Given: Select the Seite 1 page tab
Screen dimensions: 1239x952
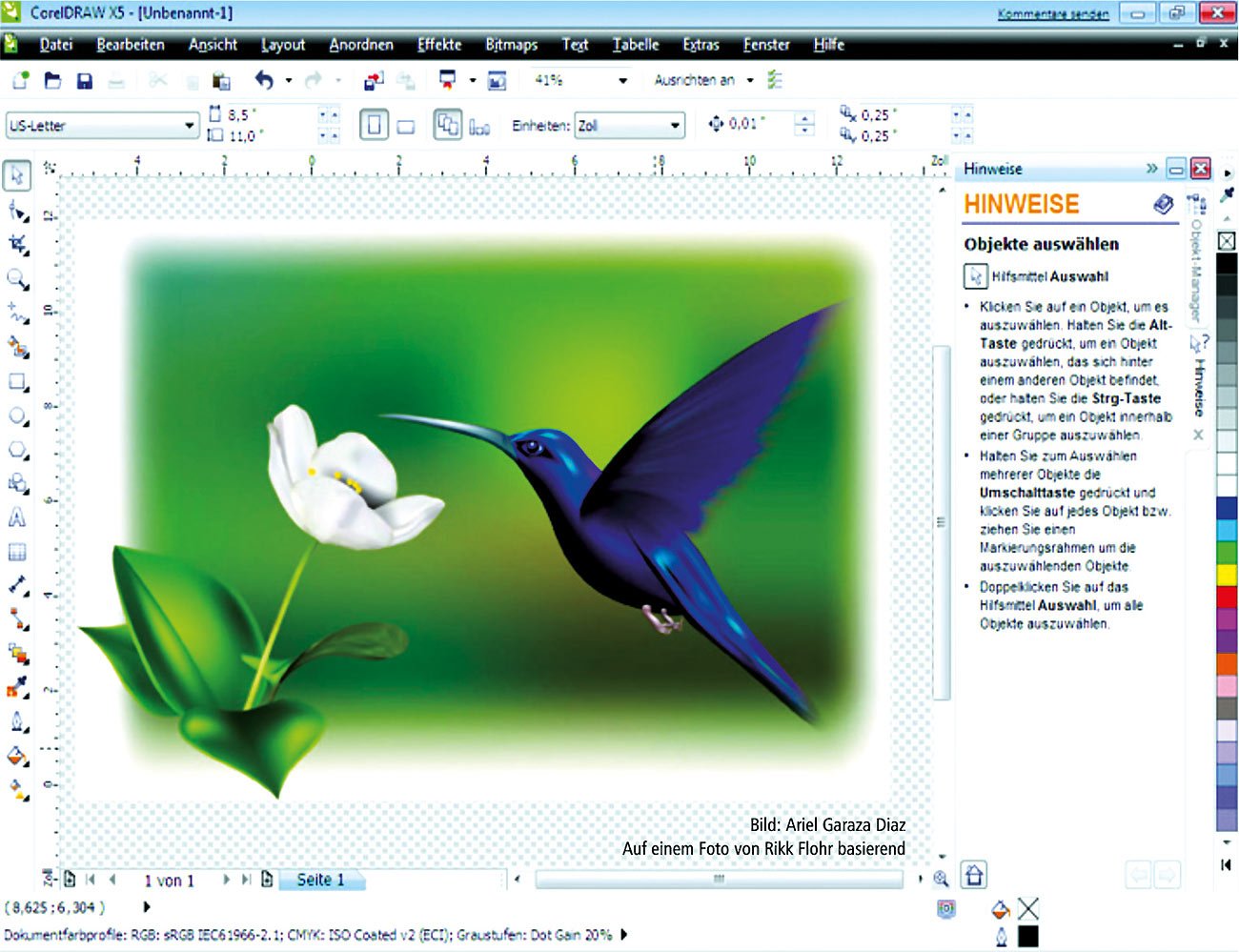Looking at the screenshot, I should [320, 880].
